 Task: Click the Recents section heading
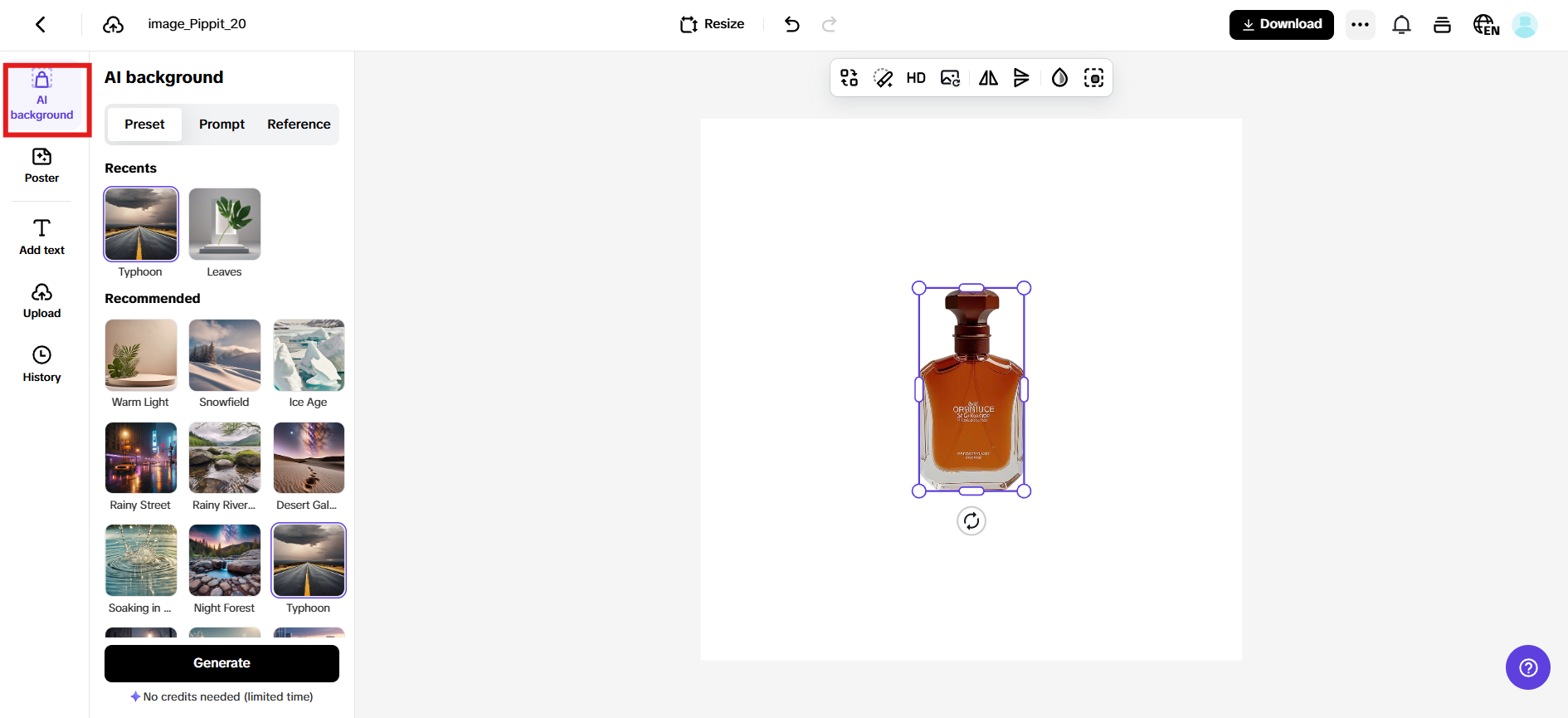coord(130,169)
